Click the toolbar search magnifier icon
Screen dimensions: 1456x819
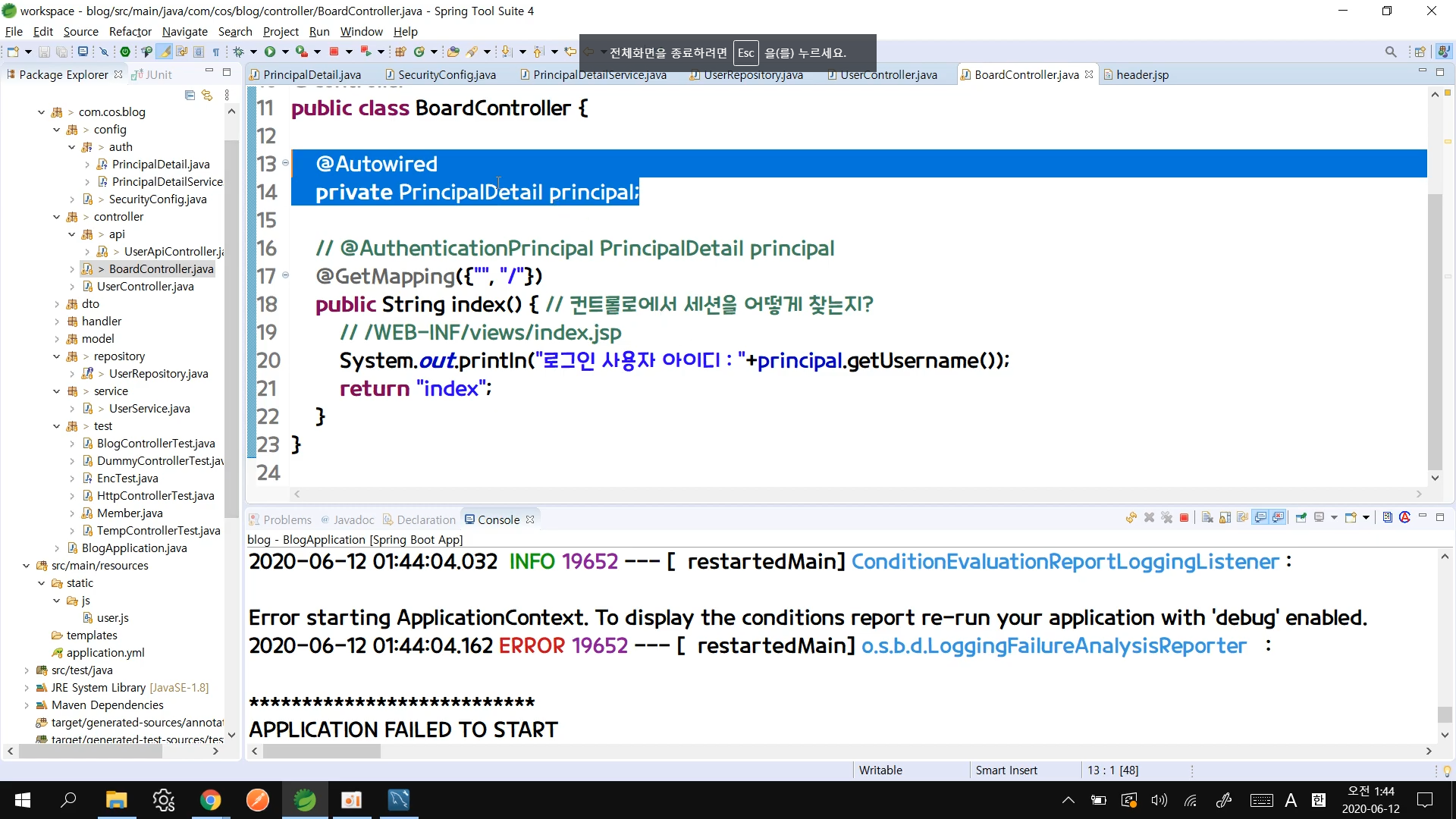click(x=1390, y=52)
